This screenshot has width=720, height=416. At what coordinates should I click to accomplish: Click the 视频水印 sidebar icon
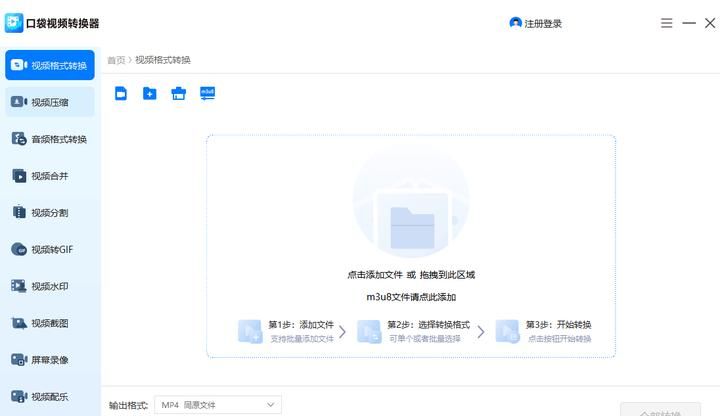click(x=19, y=286)
